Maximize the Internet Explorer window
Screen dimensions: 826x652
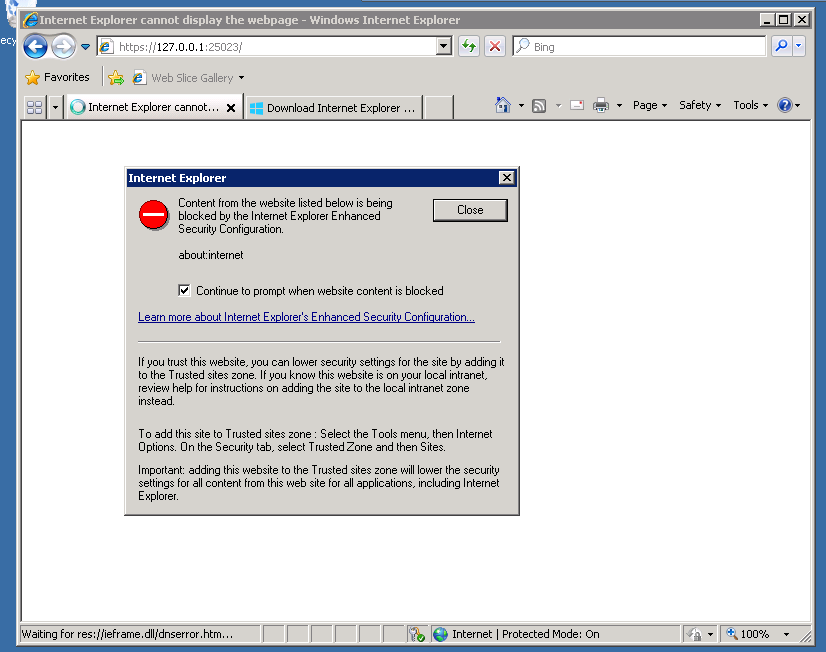click(784, 20)
